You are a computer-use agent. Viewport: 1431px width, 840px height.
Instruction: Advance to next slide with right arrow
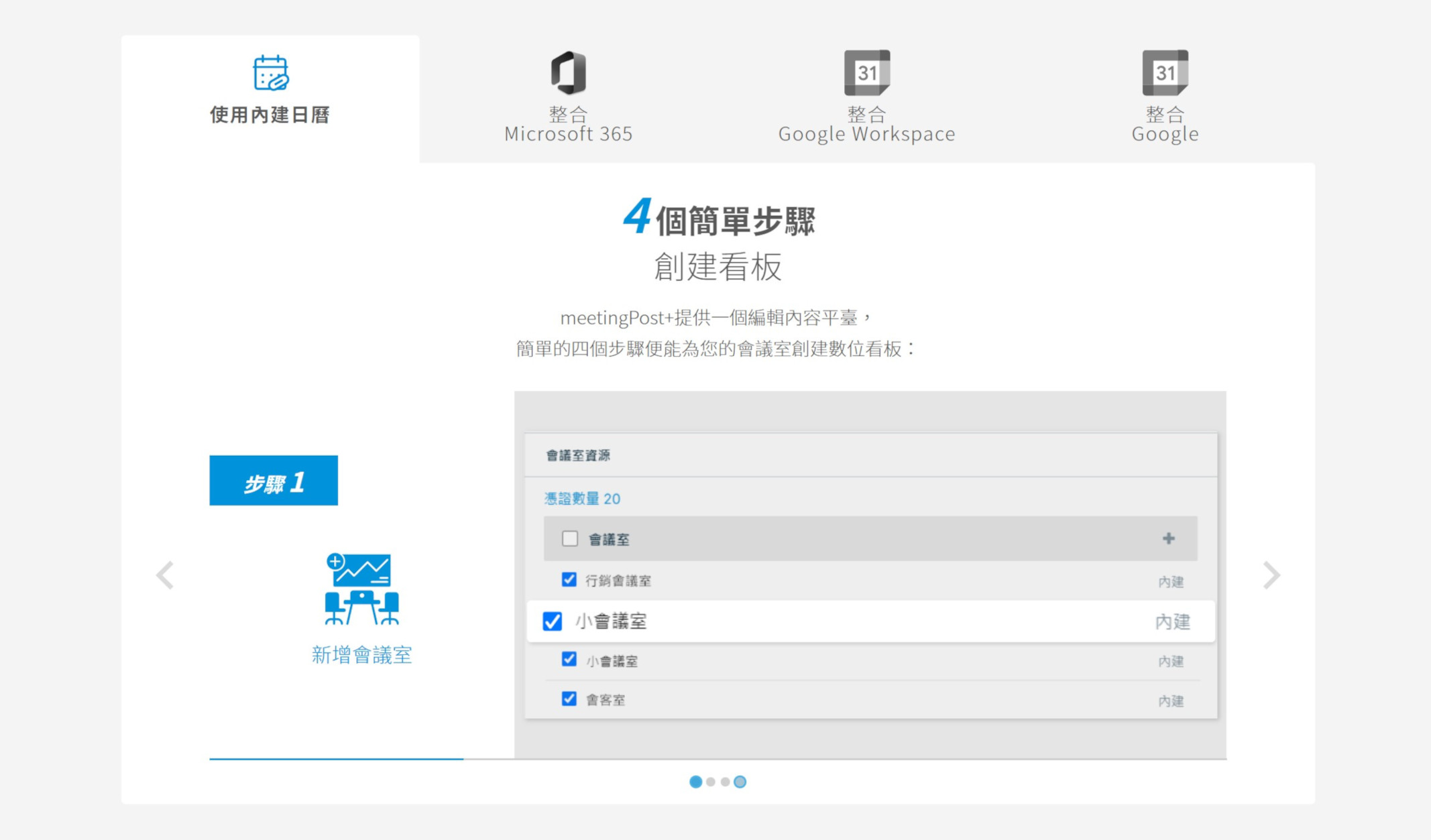[1271, 575]
